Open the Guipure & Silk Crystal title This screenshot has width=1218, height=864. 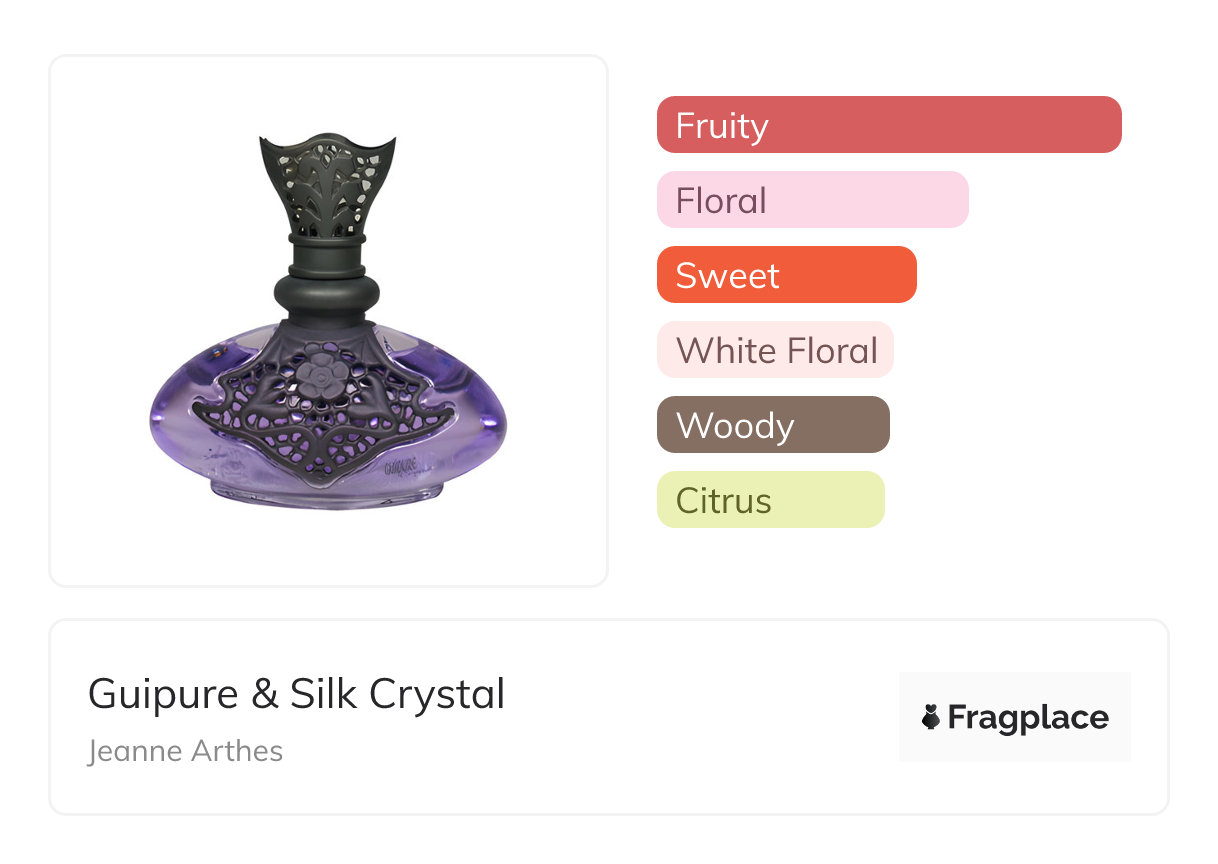point(296,694)
